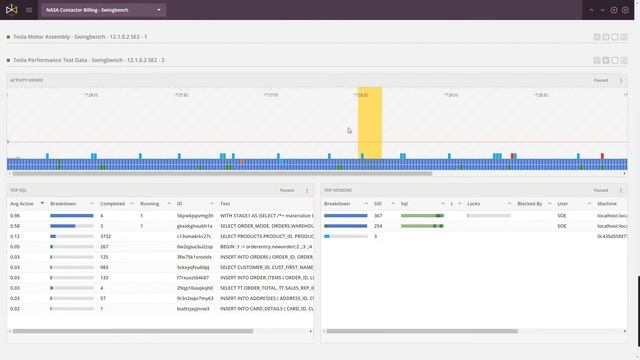Image resolution: width=640 pixels, height=360 pixels.
Task: Click Top Sessions Machine column header
Action: click(607, 204)
